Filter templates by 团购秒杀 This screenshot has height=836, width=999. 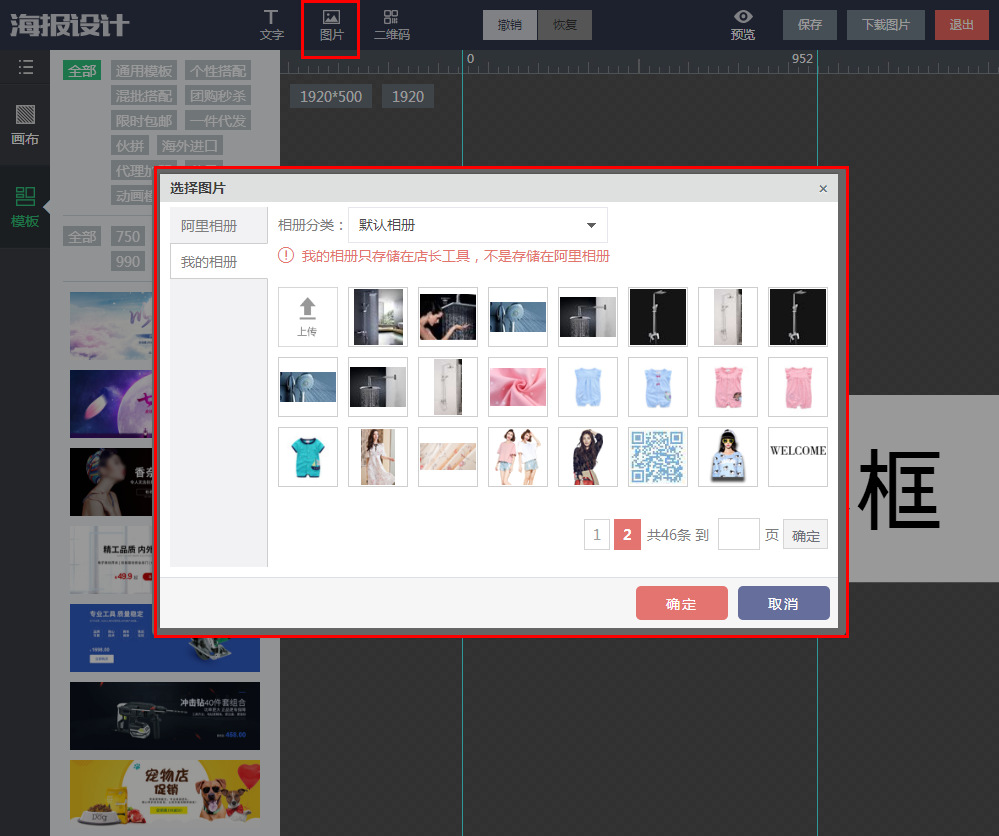[218, 96]
